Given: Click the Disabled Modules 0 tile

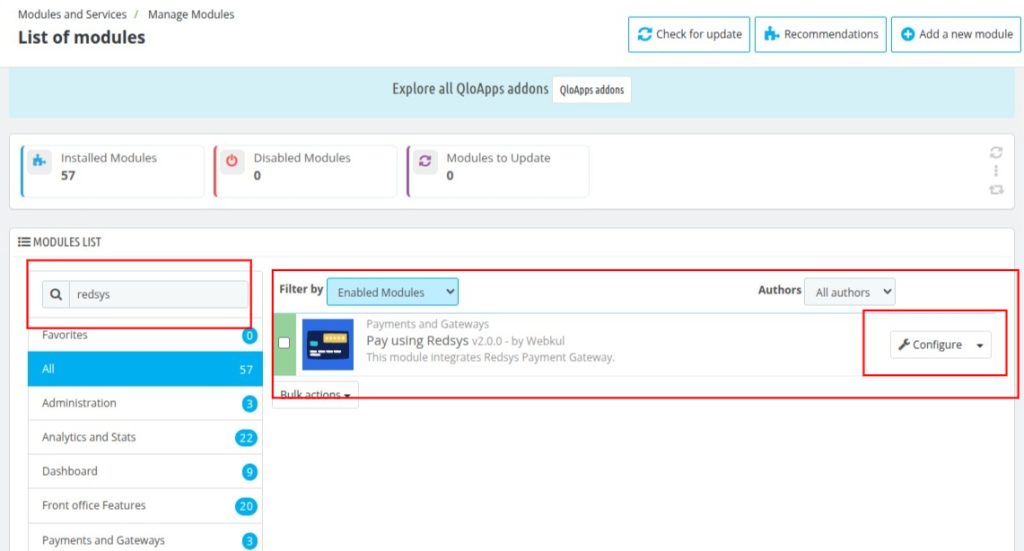Looking at the screenshot, I should (305, 171).
